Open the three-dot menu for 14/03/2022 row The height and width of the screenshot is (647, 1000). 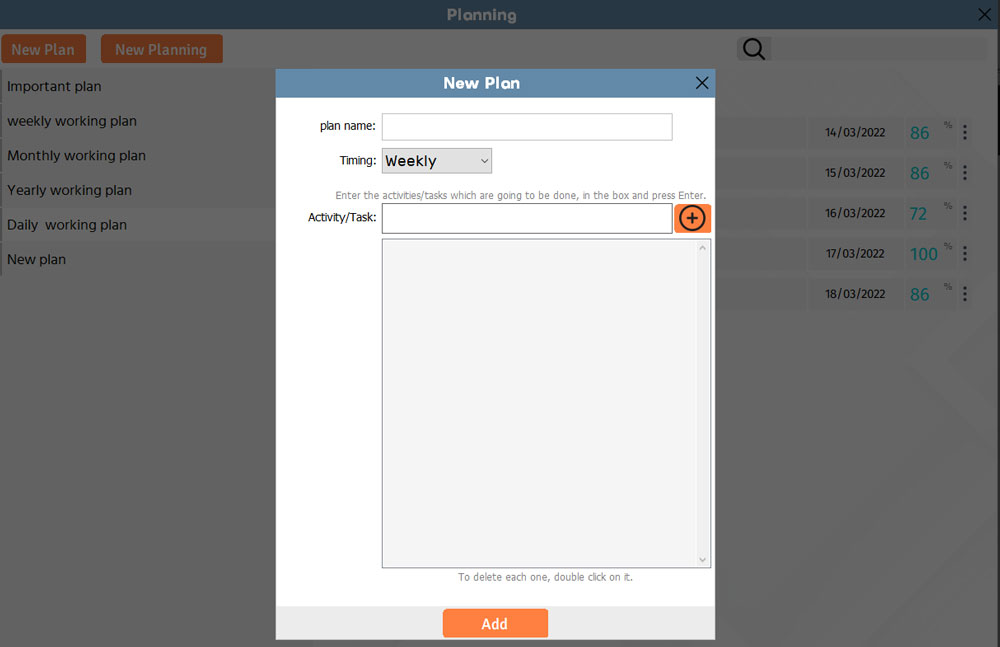point(965,132)
